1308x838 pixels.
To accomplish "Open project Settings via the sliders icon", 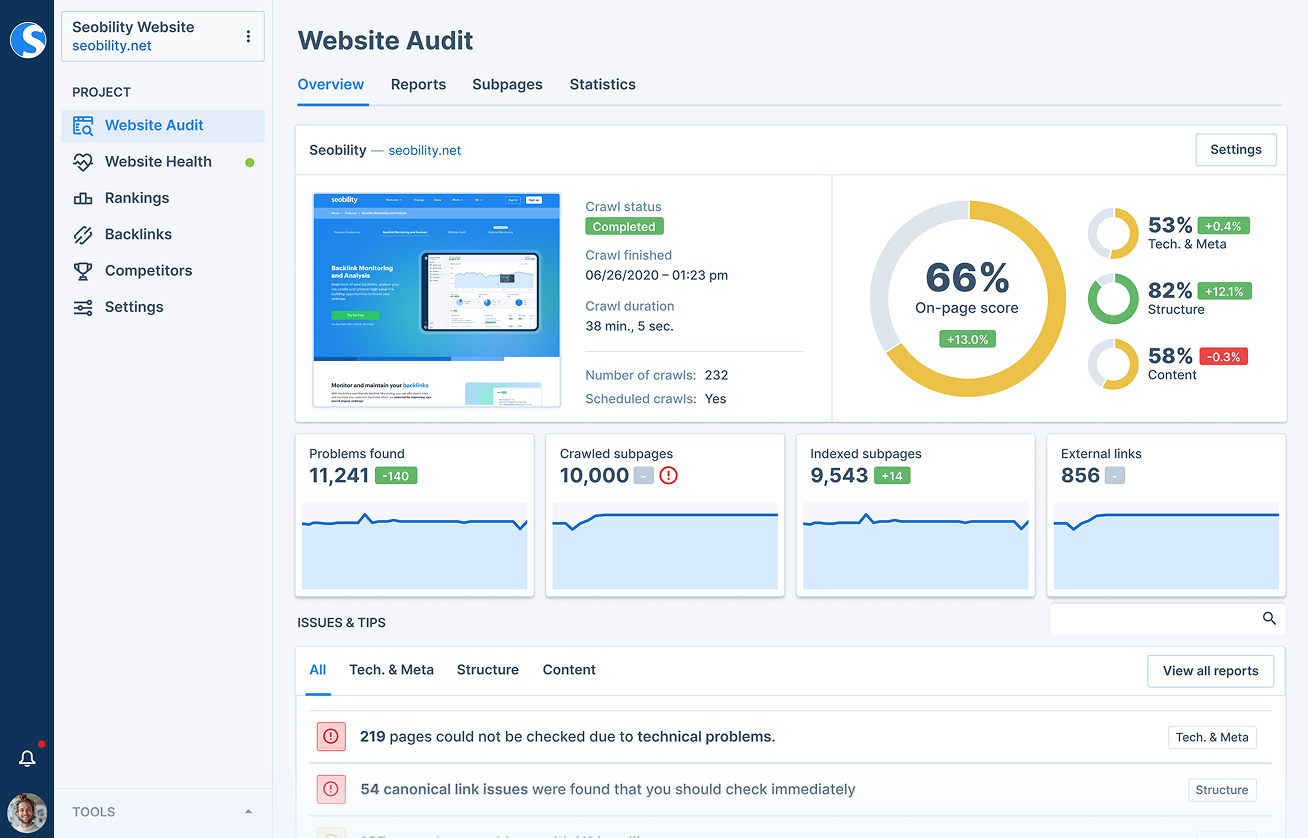I will (85, 306).
